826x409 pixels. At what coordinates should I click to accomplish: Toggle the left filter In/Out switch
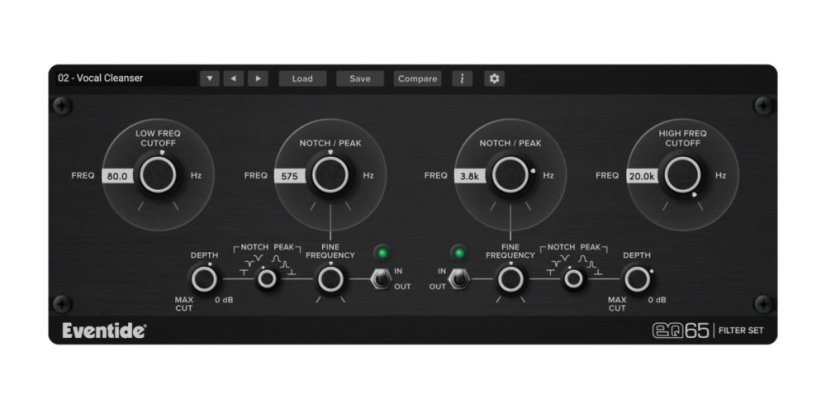380,278
